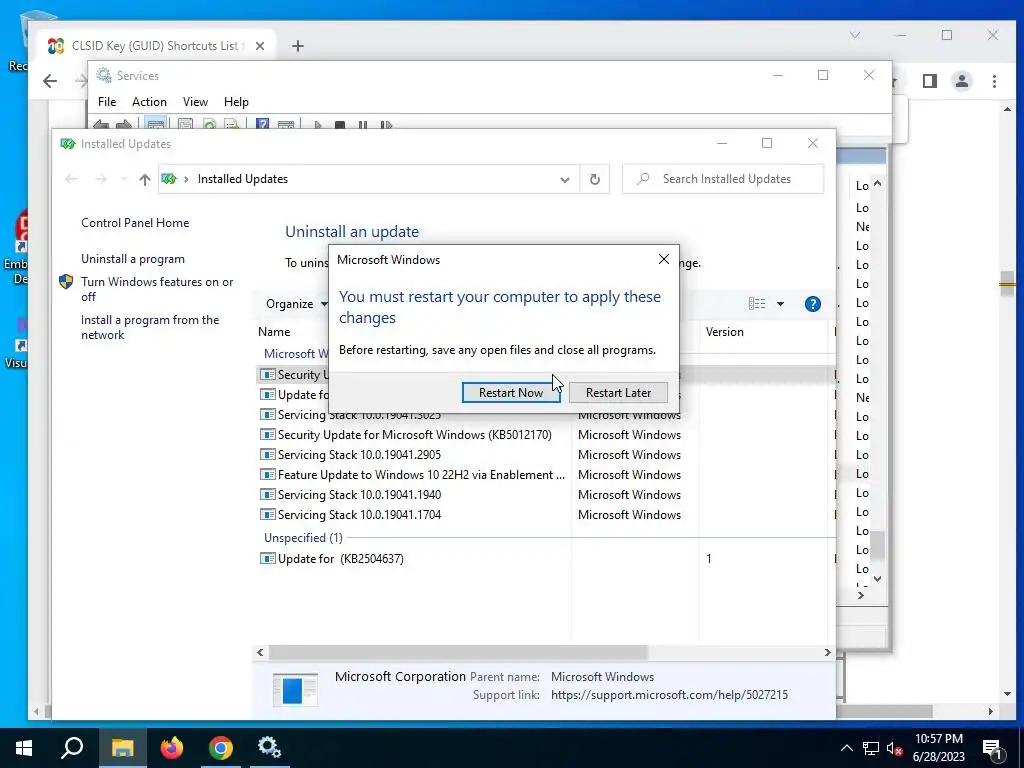Open Install a program from the network
The width and height of the screenshot is (1024, 768).
tap(150, 327)
